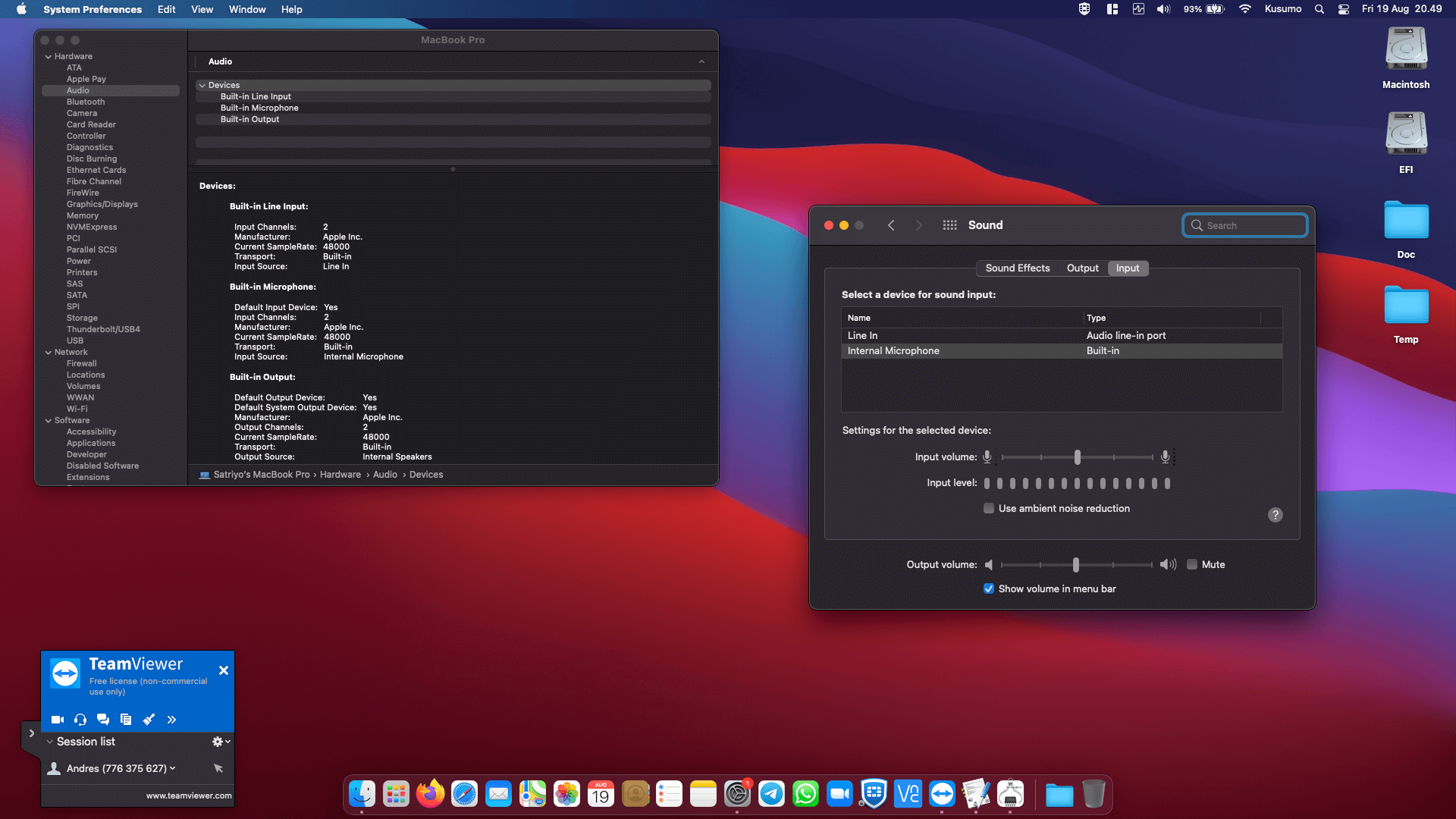Screen dimensions: 1456x819
Task: Open the TeamViewer chat bubbles icon
Action: [x=103, y=720]
